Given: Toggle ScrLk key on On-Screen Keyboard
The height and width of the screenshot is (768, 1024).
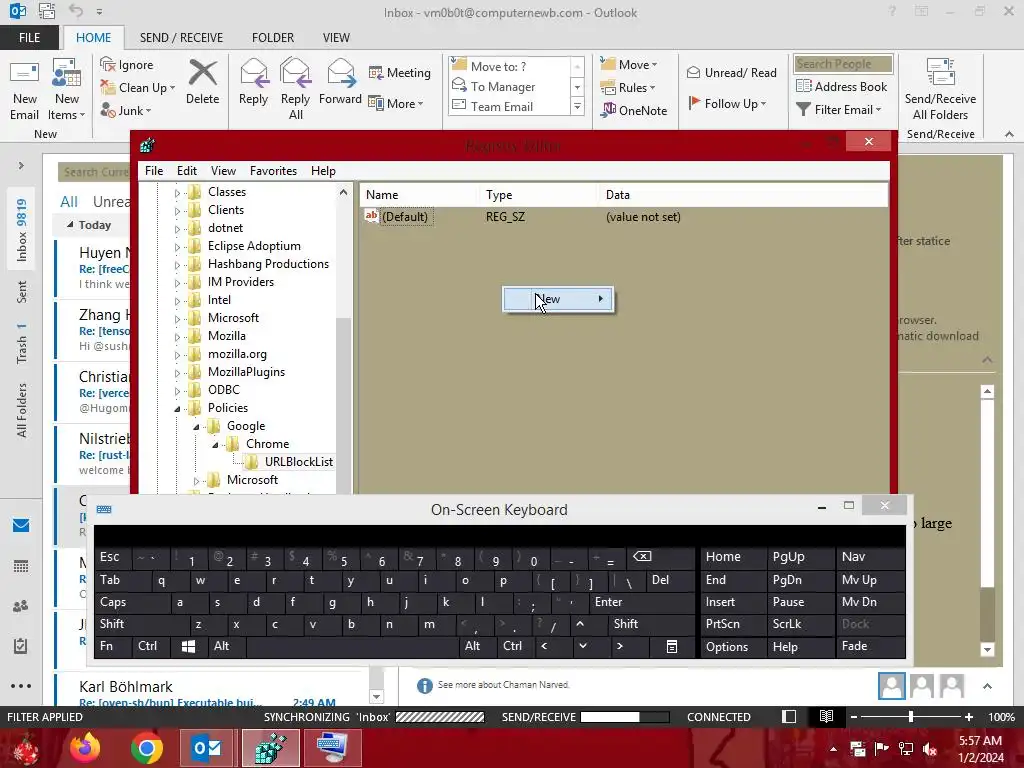Looking at the screenshot, I should 801,624.
